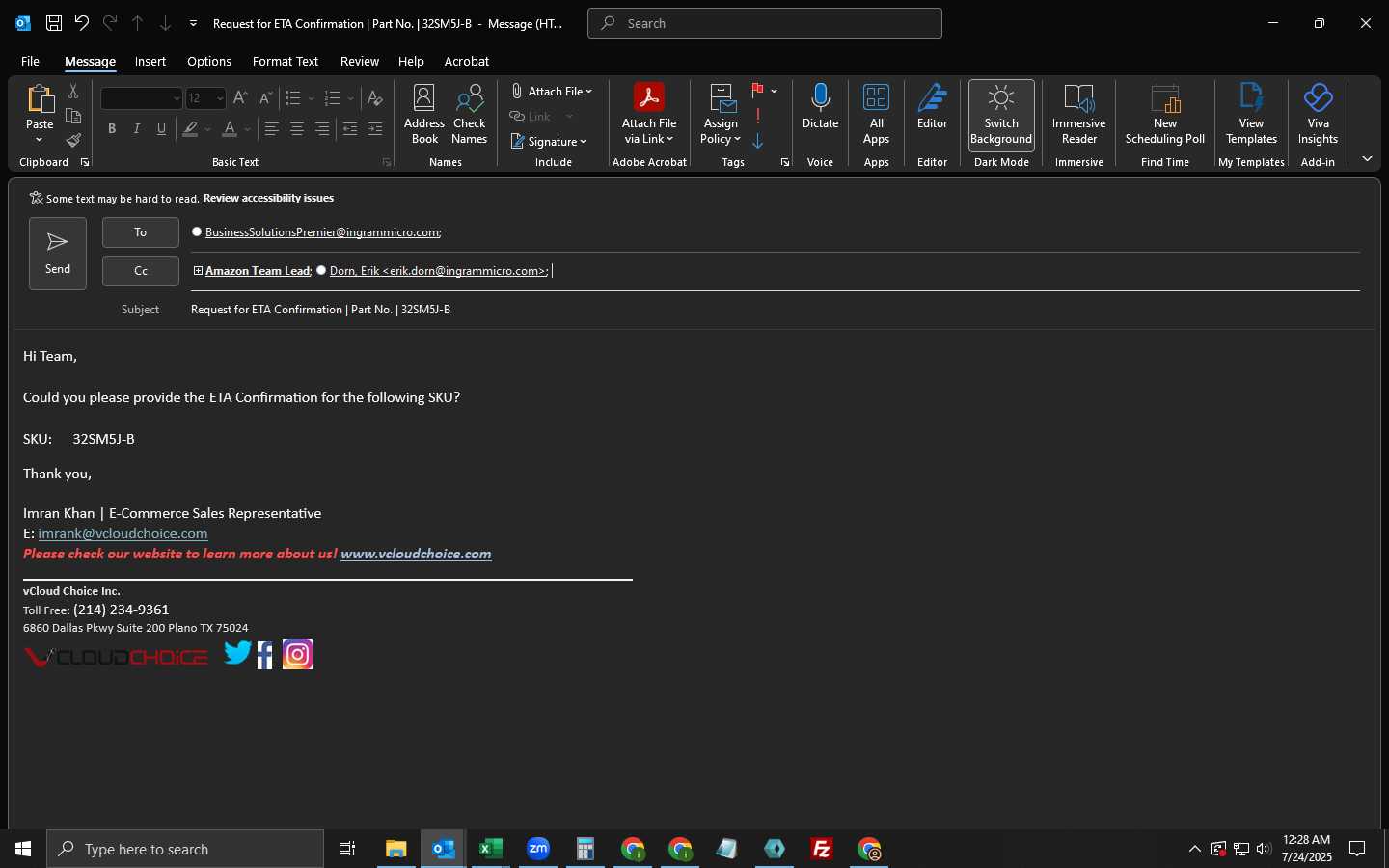Viewport: 1389px width, 868px height.
Task: Attach File via Link with Adobe Acrobat
Action: point(649,114)
